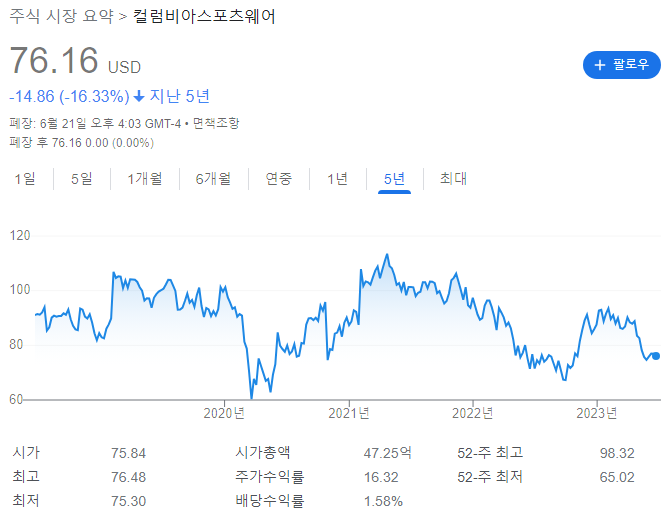Show the 최대 maximum range tab
This screenshot has width=671, height=517.
coord(453,178)
